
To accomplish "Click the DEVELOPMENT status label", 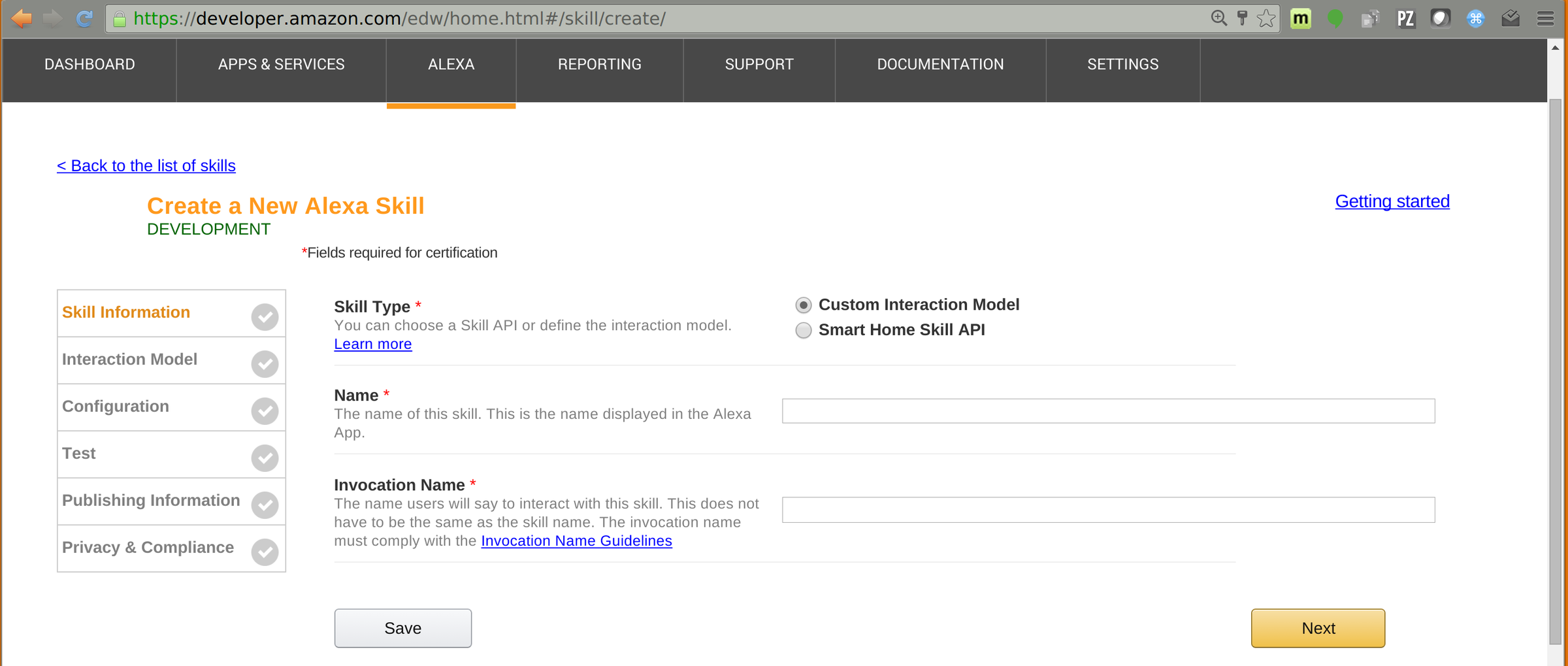I will pyautogui.click(x=208, y=229).
